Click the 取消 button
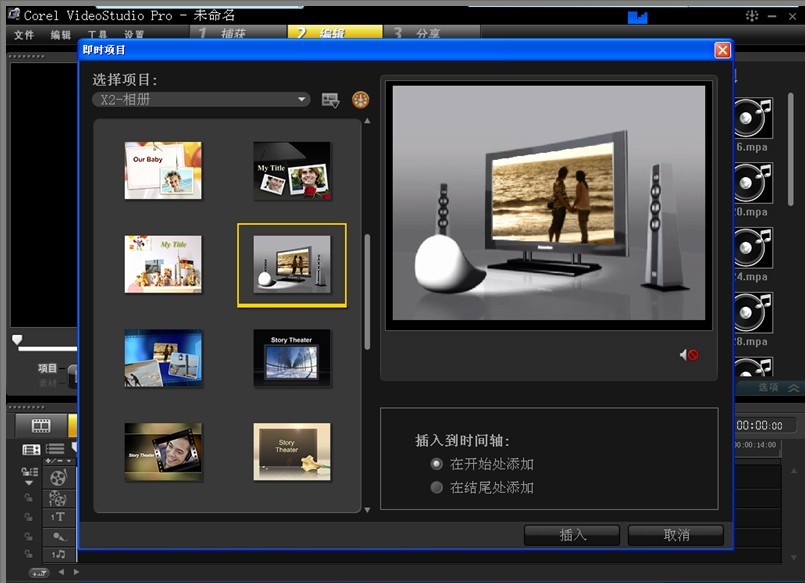Viewport: 805px width, 583px height. [x=676, y=535]
